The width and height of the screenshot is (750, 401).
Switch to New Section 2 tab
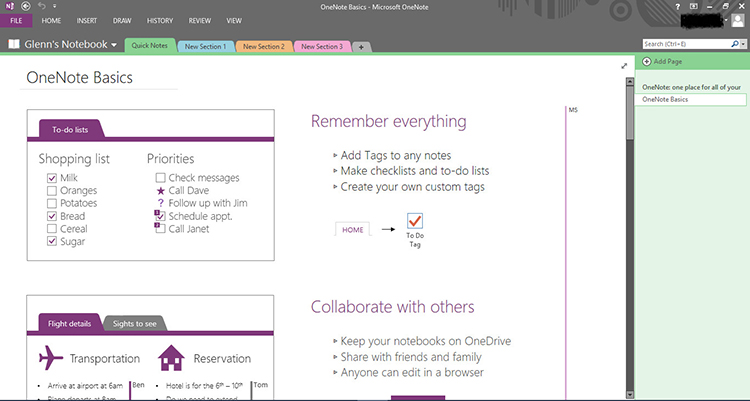pyautogui.click(x=263, y=46)
